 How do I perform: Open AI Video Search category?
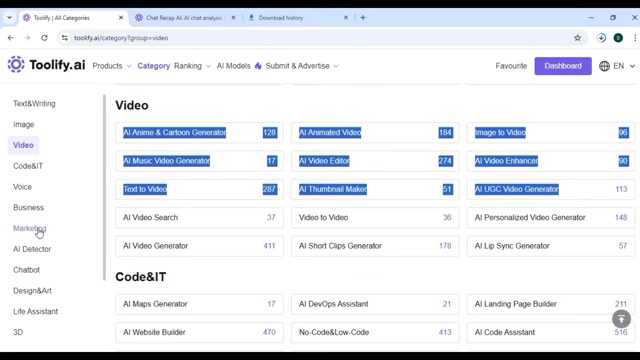pos(199,218)
